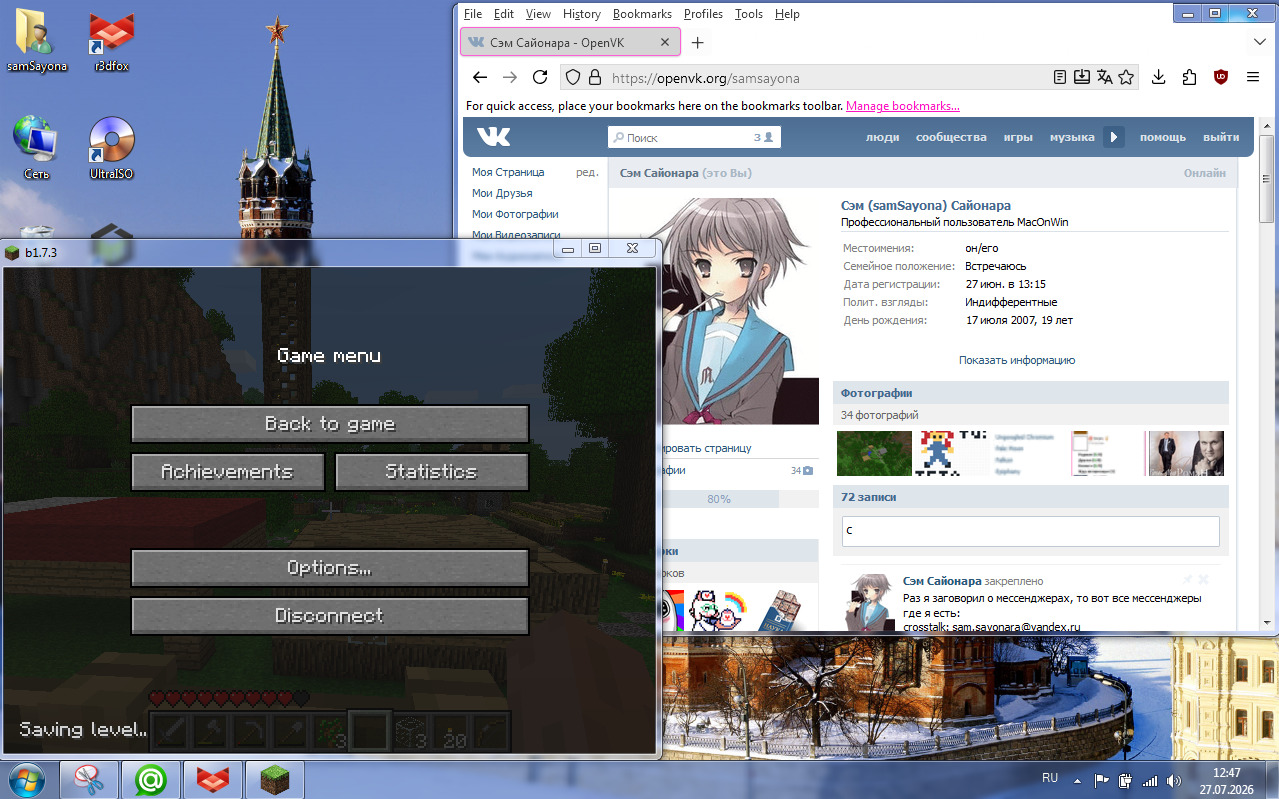Click Мои Фотографии in the sidebar
1279x799 pixels.
[515, 214]
